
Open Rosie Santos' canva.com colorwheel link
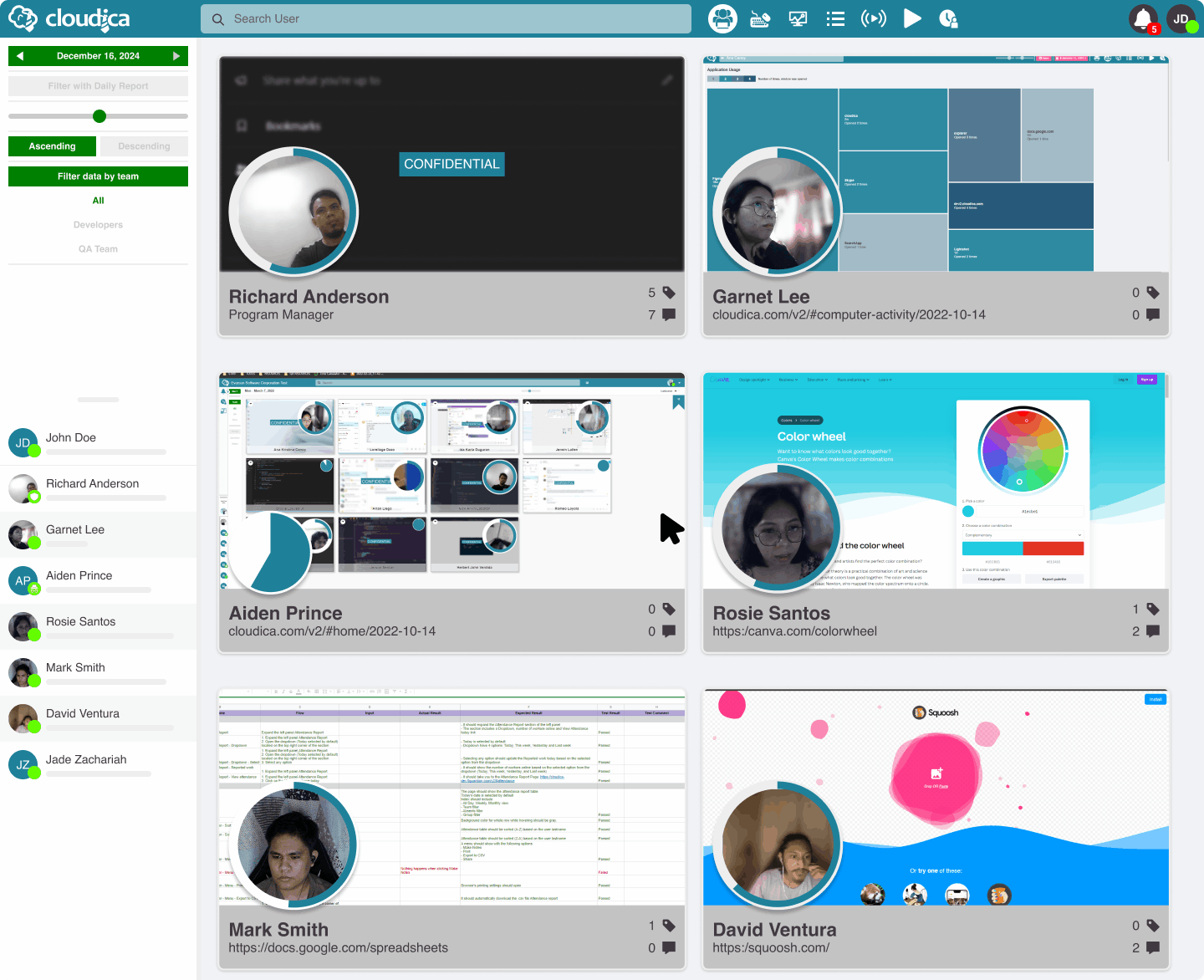794,630
